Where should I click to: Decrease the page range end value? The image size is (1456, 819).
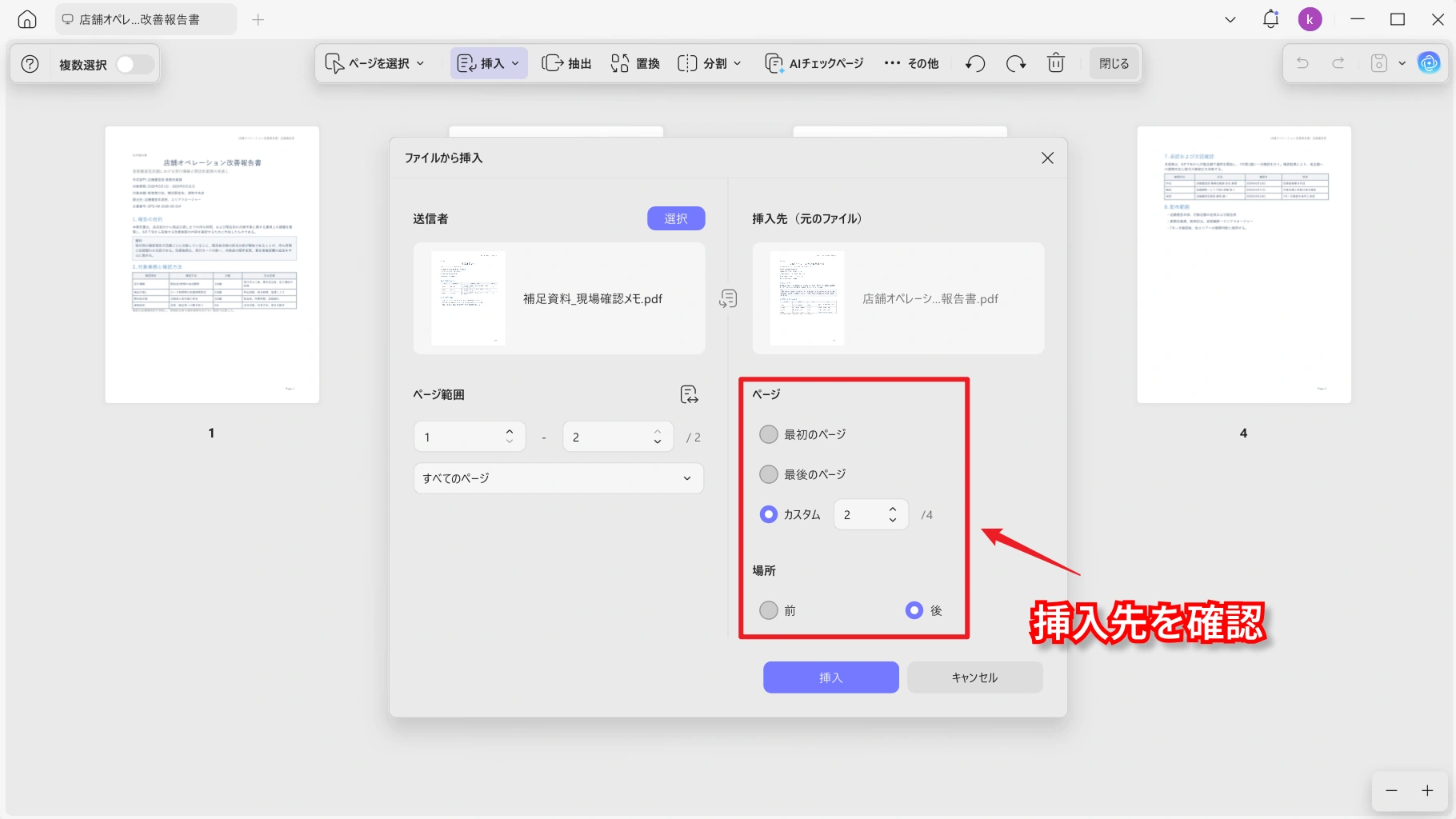658,442
